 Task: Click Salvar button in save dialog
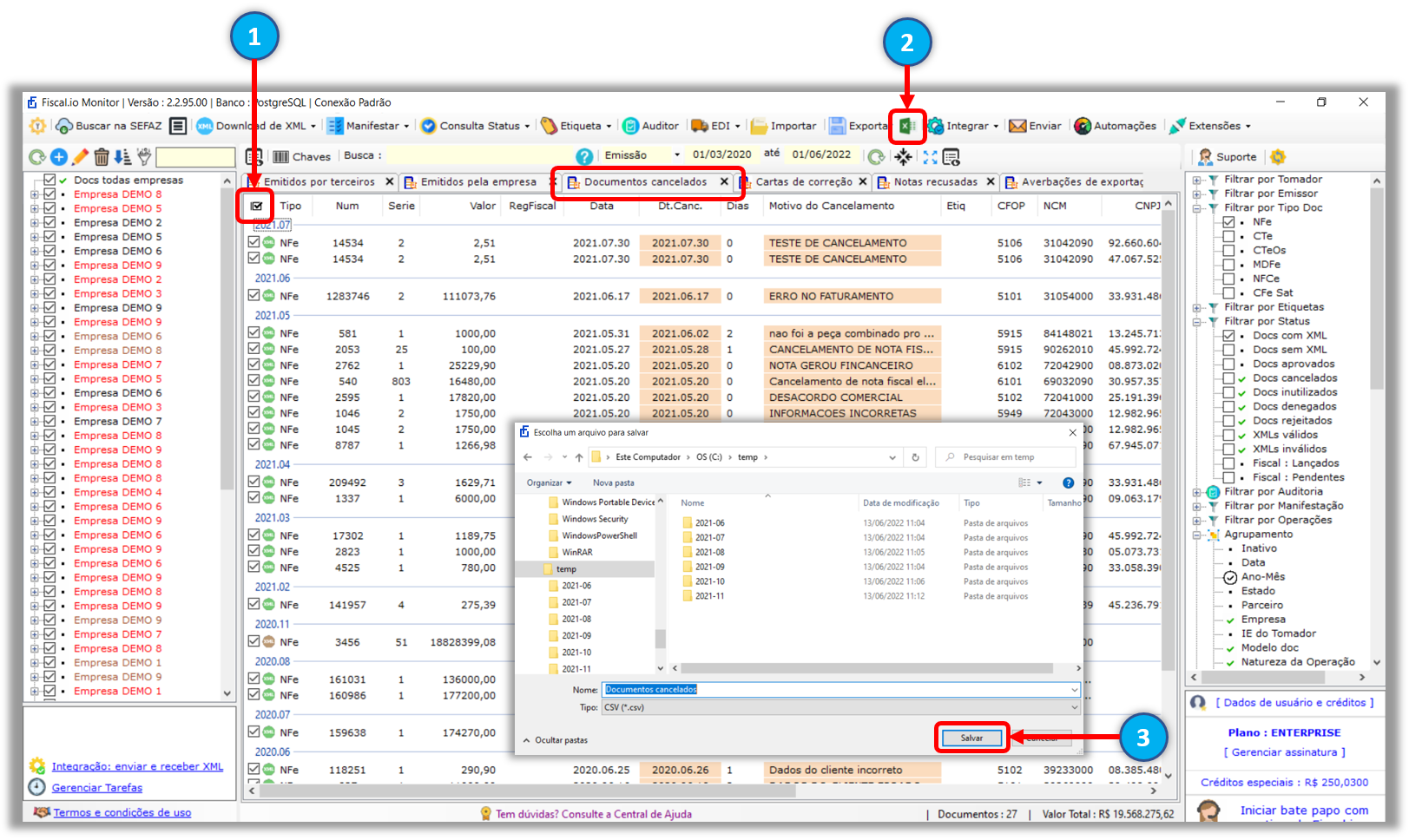971,738
